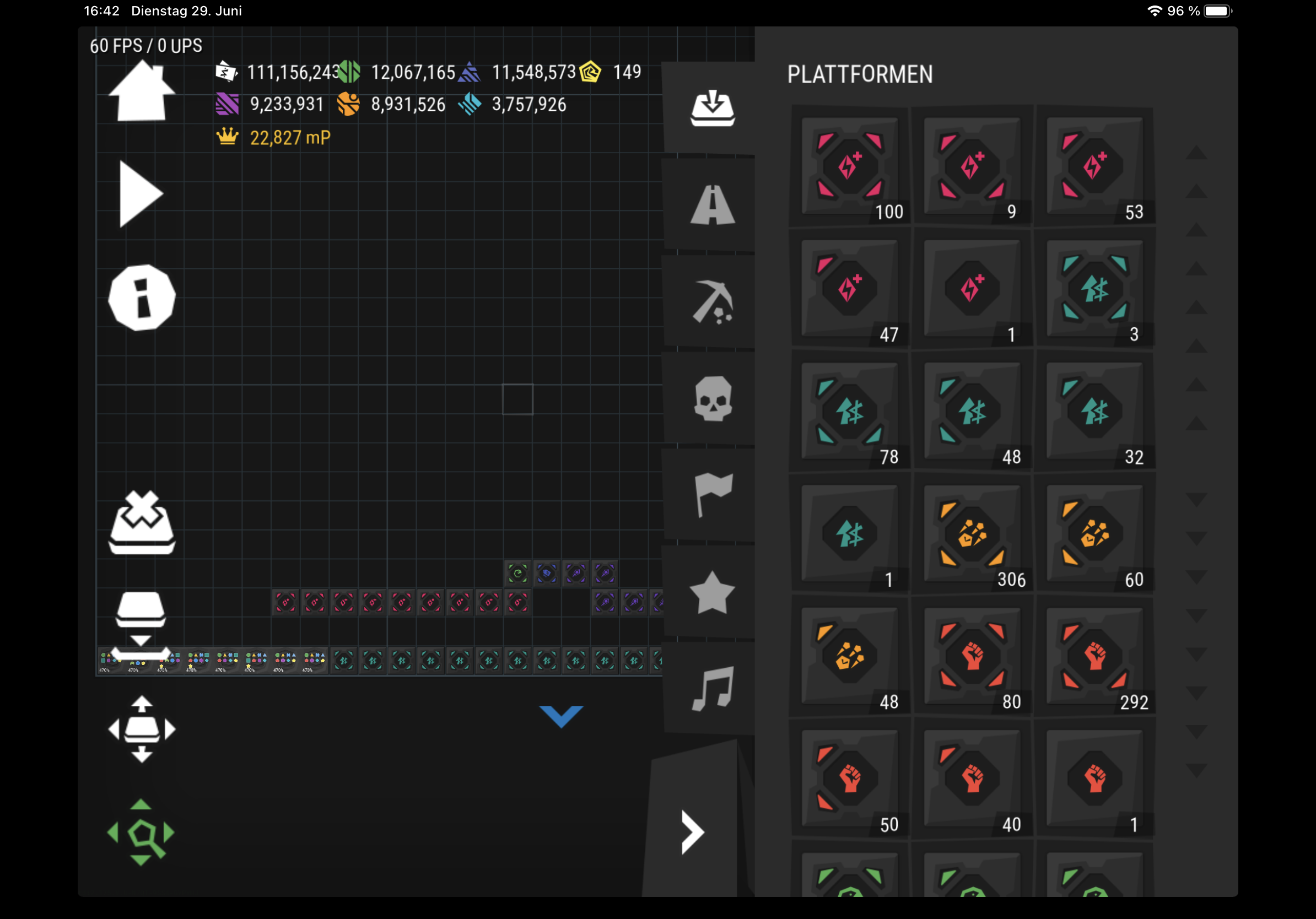
Task: Select the pink platform tile labeled 100
Action: tap(849, 166)
